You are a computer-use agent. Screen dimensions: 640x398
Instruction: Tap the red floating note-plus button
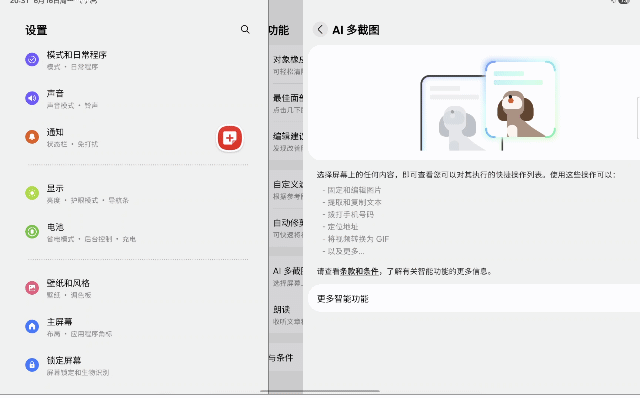(x=229, y=138)
